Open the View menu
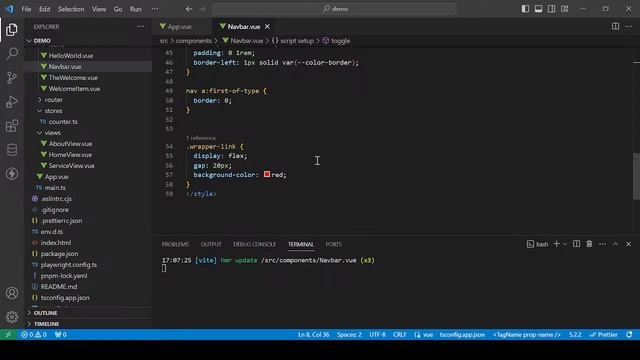The image size is (640, 360). tap(99, 9)
